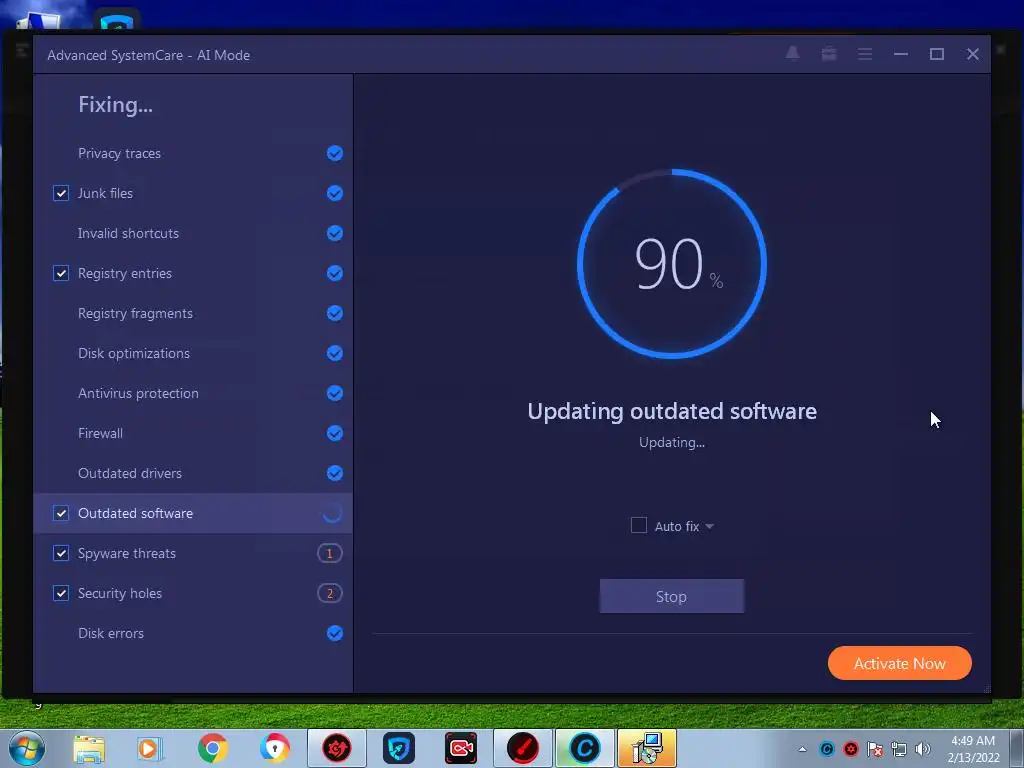Viewport: 1024px width, 768px height.
Task: Select the Outdated drivers item
Action: [193, 473]
